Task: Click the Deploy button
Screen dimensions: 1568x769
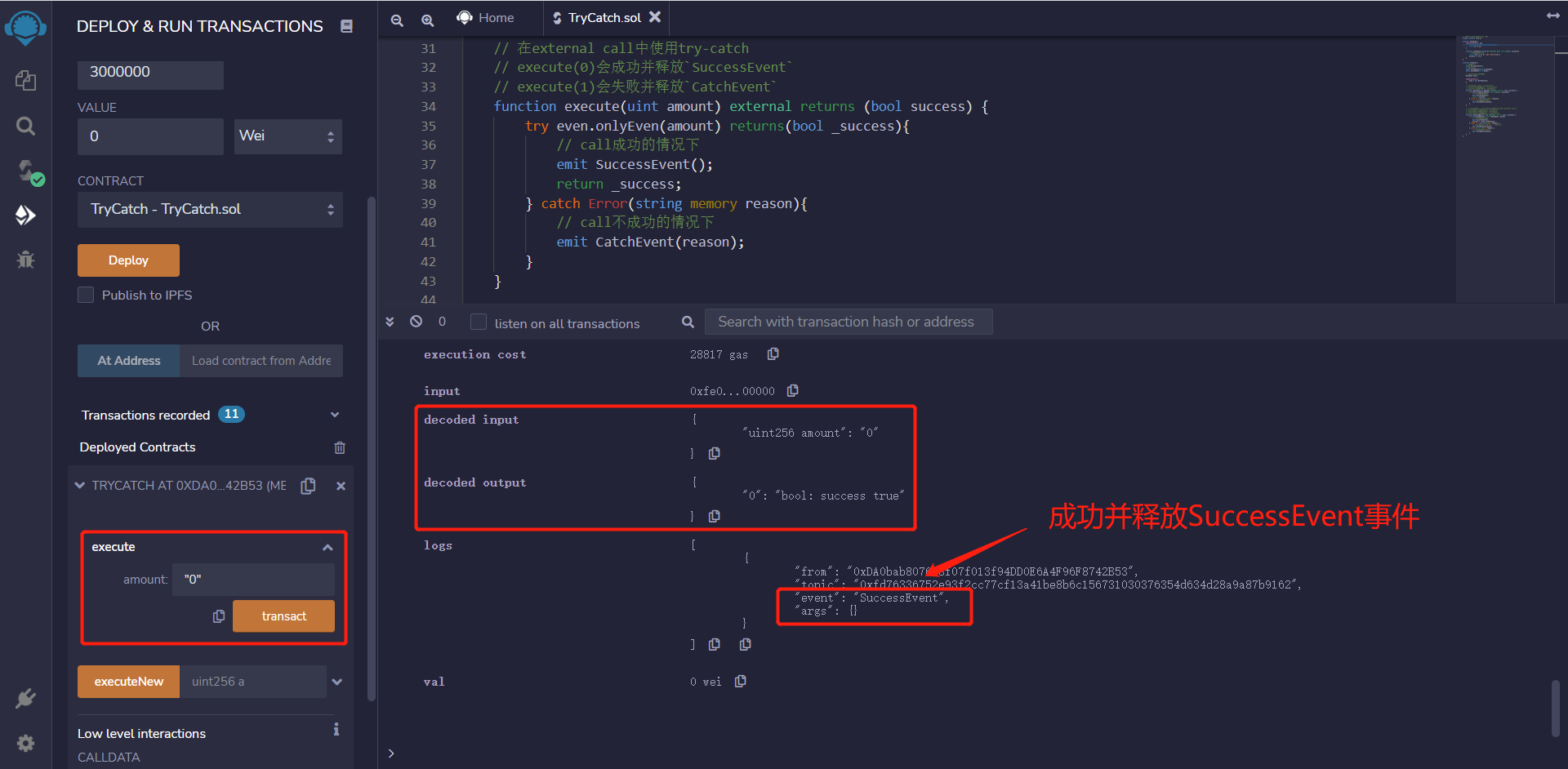Action: pos(127,260)
